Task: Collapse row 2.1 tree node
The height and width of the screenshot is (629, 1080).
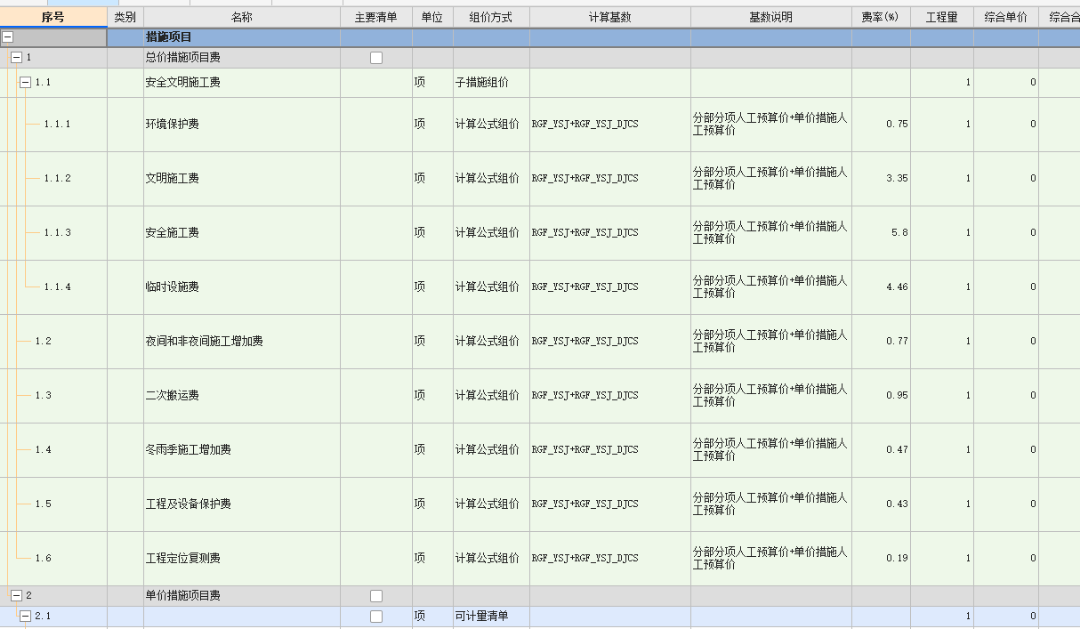Action: point(25,616)
